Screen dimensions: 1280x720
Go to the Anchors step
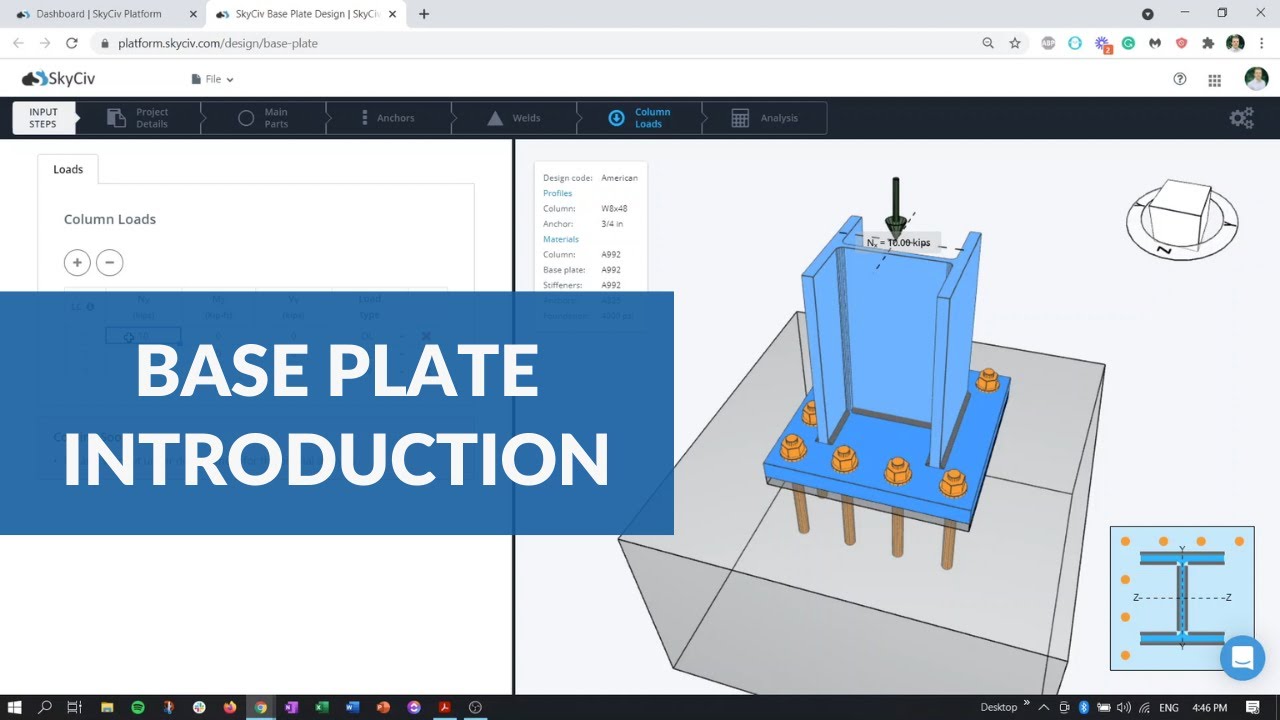click(x=389, y=118)
